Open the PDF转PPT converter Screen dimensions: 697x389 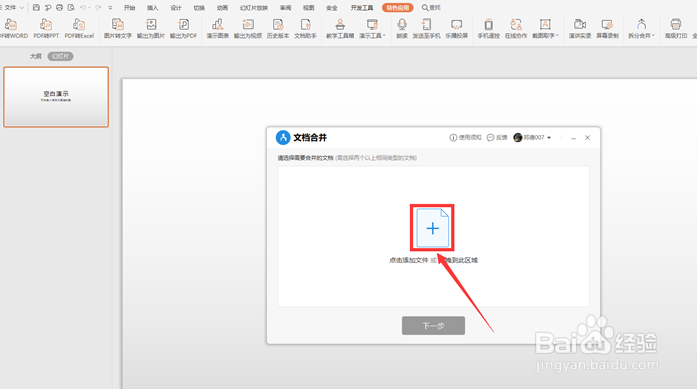click(46, 28)
